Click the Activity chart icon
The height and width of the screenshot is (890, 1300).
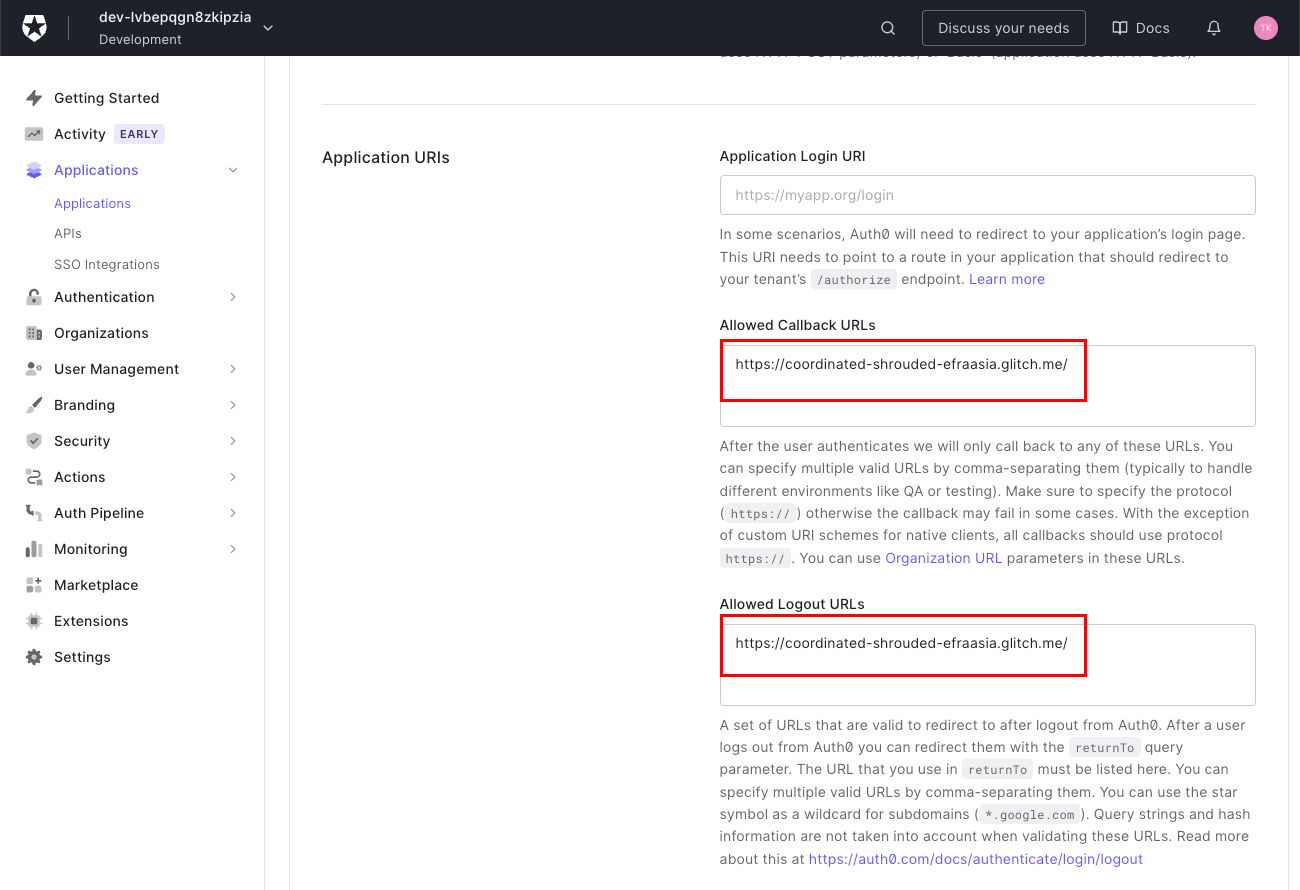[34, 134]
